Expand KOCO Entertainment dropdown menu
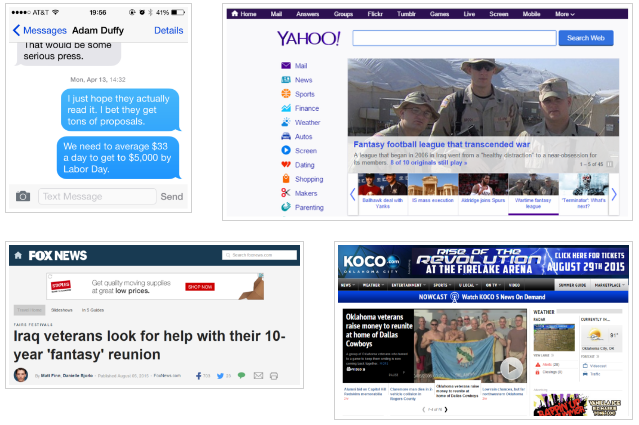The width and height of the screenshot is (639, 425). coord(408,285)
